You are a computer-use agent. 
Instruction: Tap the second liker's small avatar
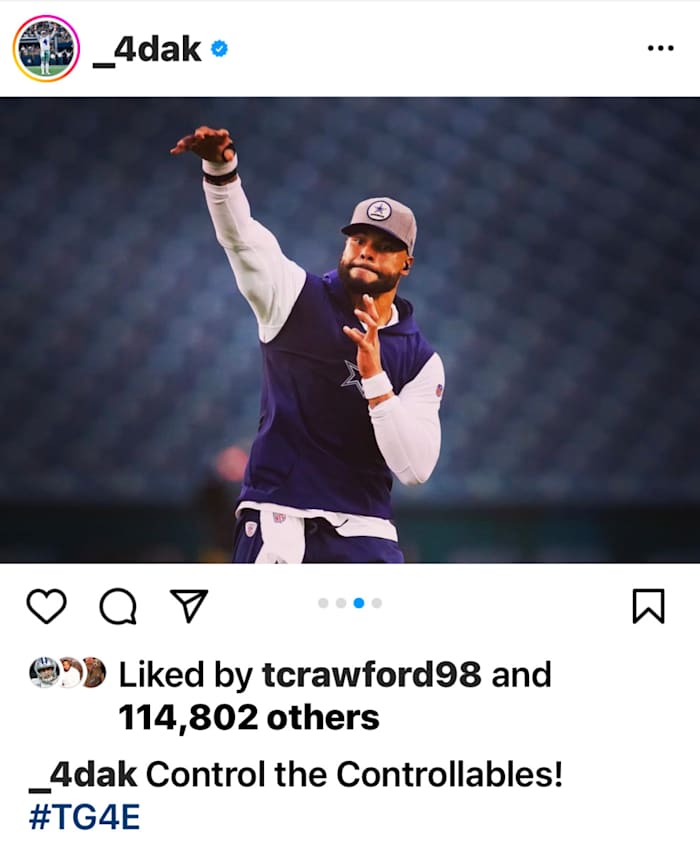click(x=69, y=672)
